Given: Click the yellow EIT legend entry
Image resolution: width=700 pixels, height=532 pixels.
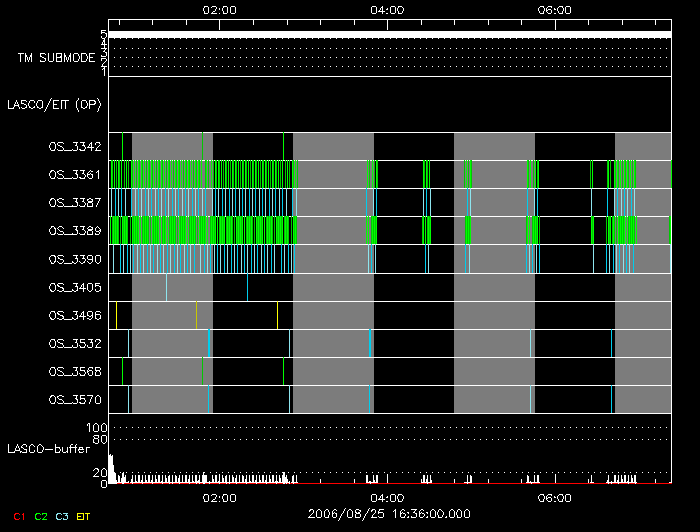Looking at the screenshot, I should [x=83, y=517].
